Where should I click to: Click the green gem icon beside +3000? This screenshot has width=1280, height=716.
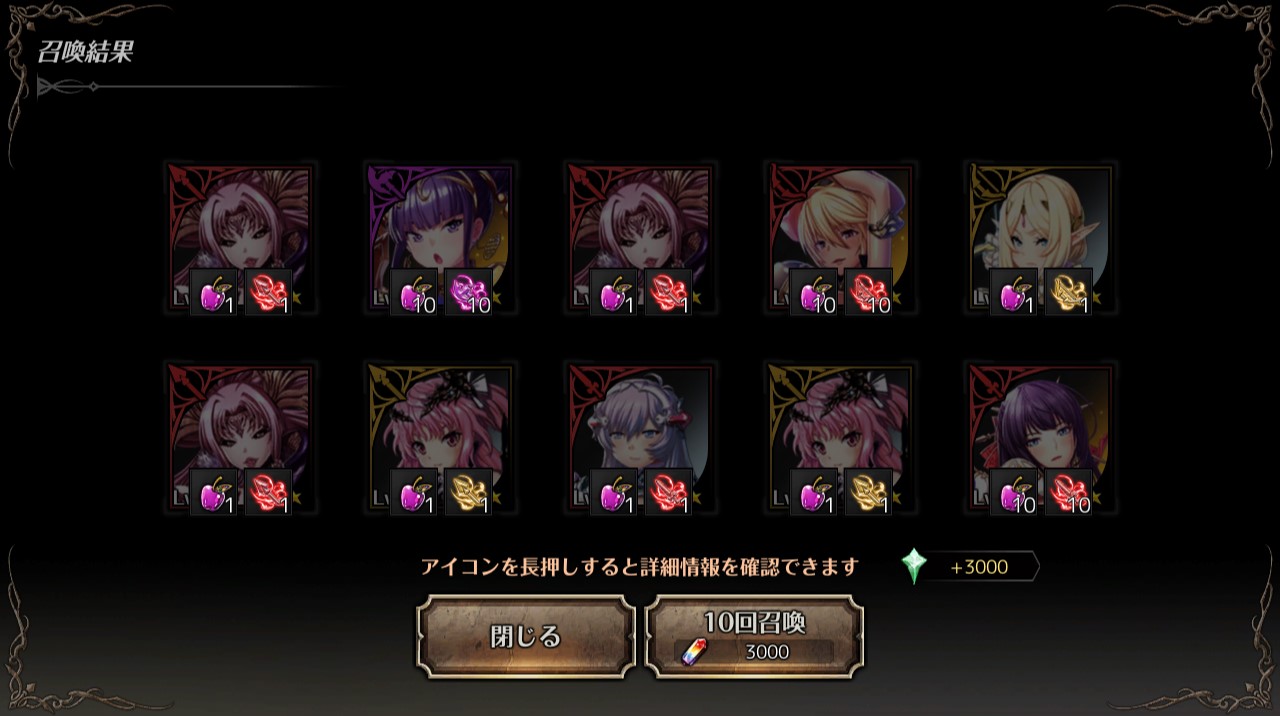(x=914, y=567)
